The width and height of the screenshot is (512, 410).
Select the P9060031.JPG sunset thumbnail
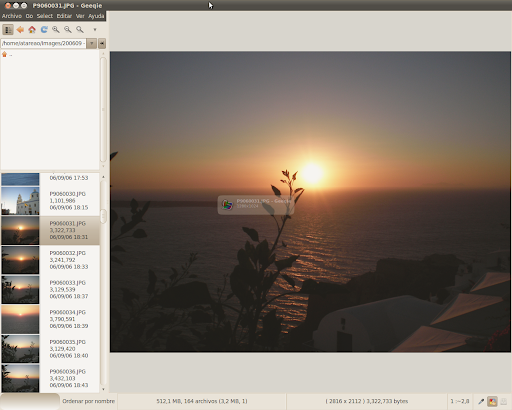pos(20,230)
